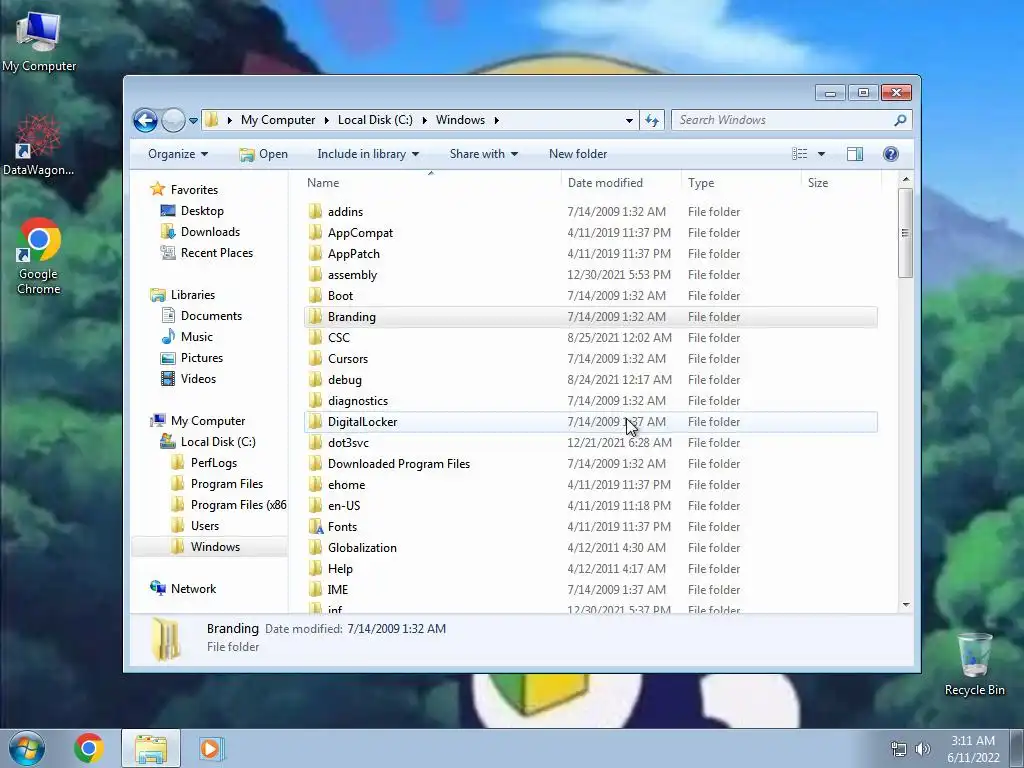The width and height of the screenshot is (1024, 768).
Task: Open the recent pages dropdown beside Forward
Action: pyautogui.click(x=193, y=120)
